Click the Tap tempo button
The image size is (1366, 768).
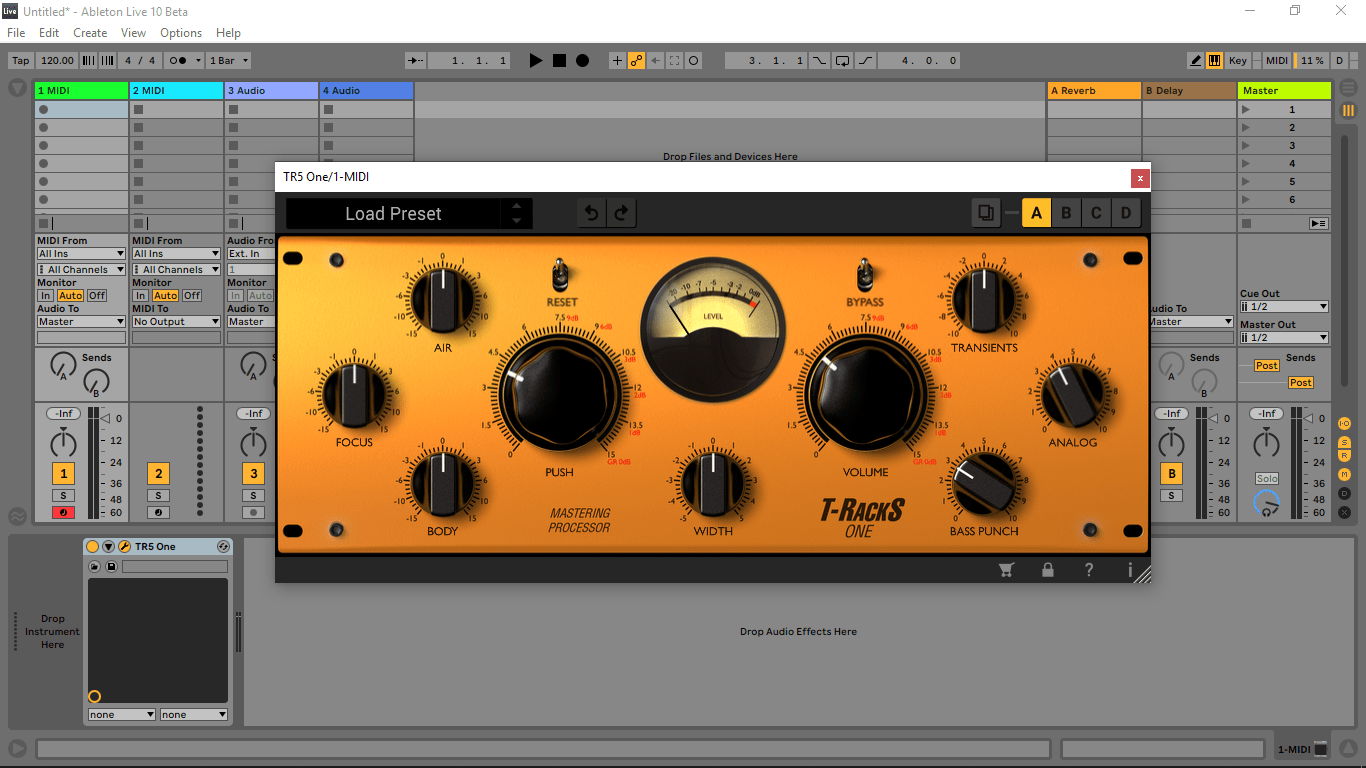click(x=20, y=60)
